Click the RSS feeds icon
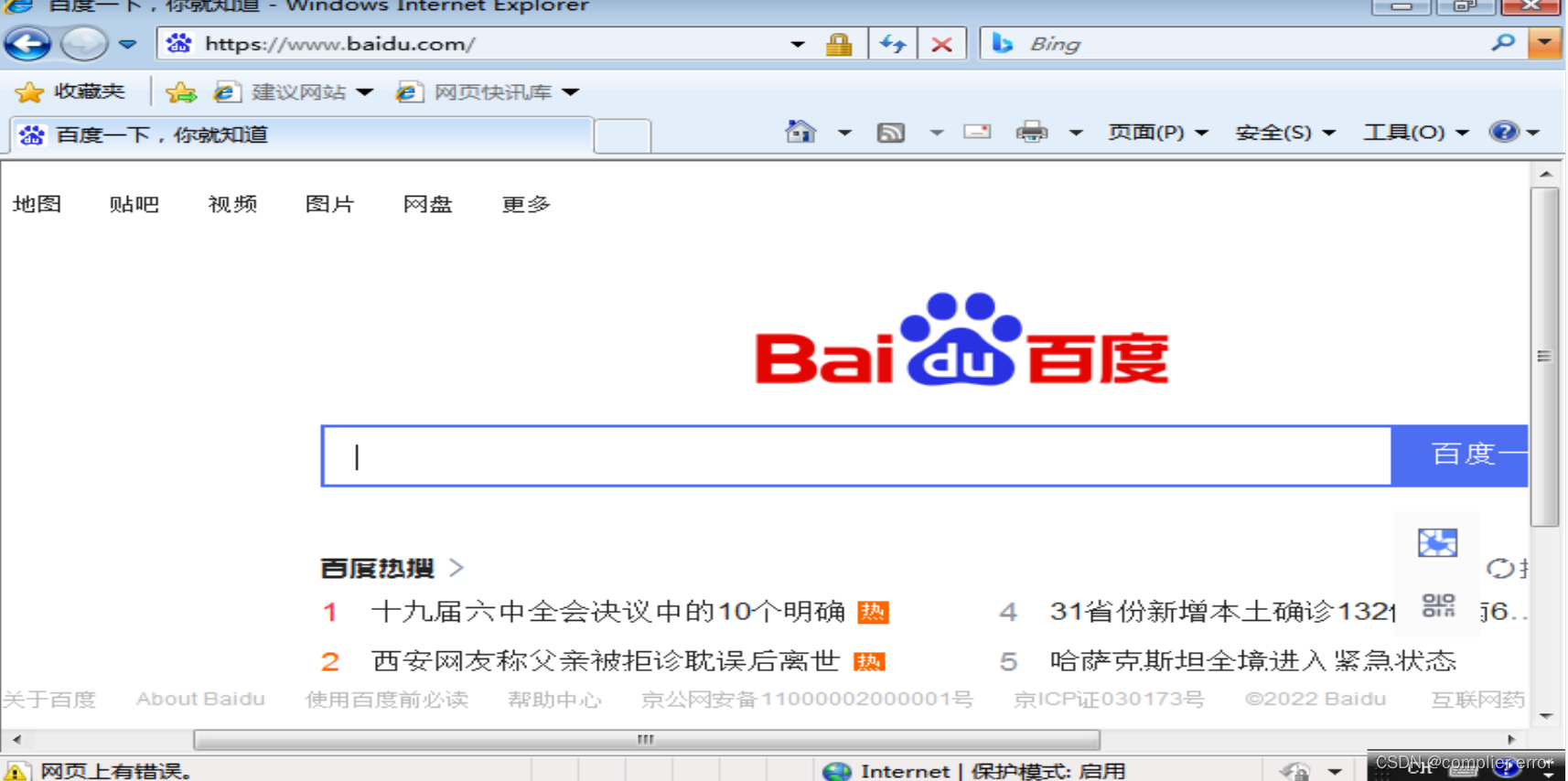 coord(891,133)
